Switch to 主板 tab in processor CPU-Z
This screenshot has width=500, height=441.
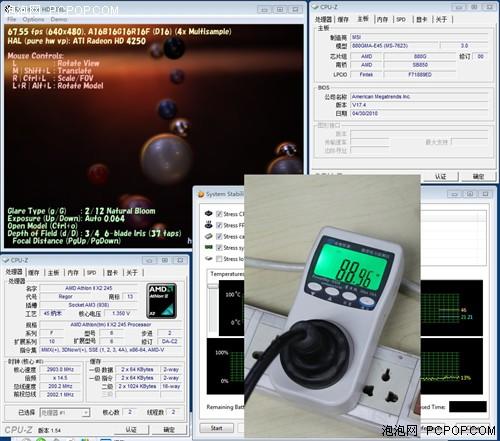(53, 273)
